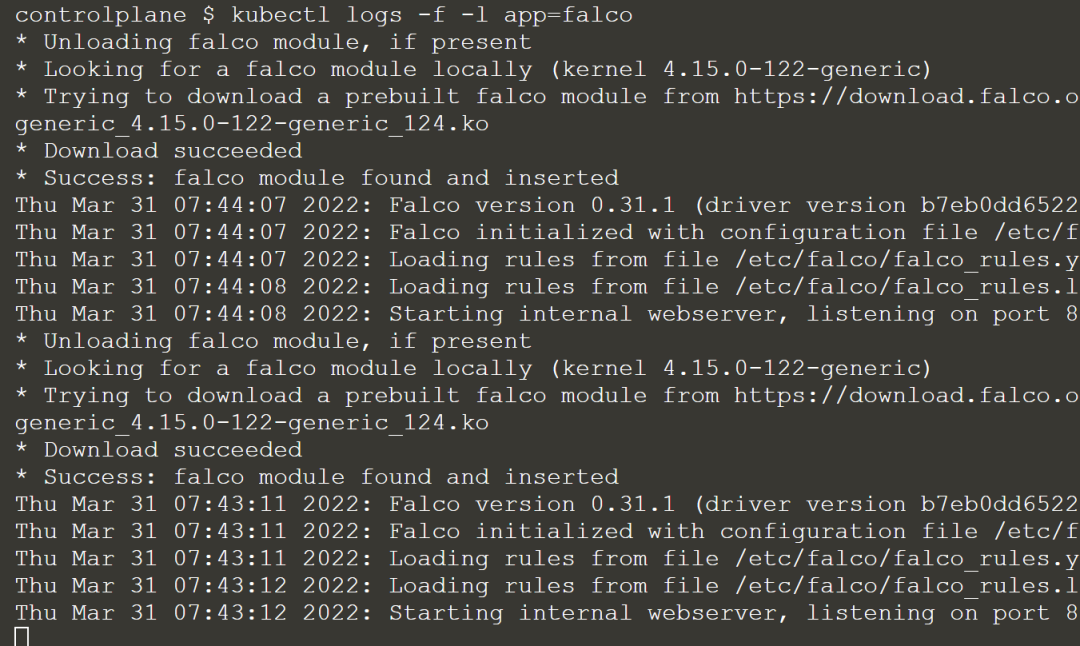This screenshot has height=646, width=1080.
Task: Click Download succeeded message preceding the 07:43:11 entries
Action: coord(173,450)
